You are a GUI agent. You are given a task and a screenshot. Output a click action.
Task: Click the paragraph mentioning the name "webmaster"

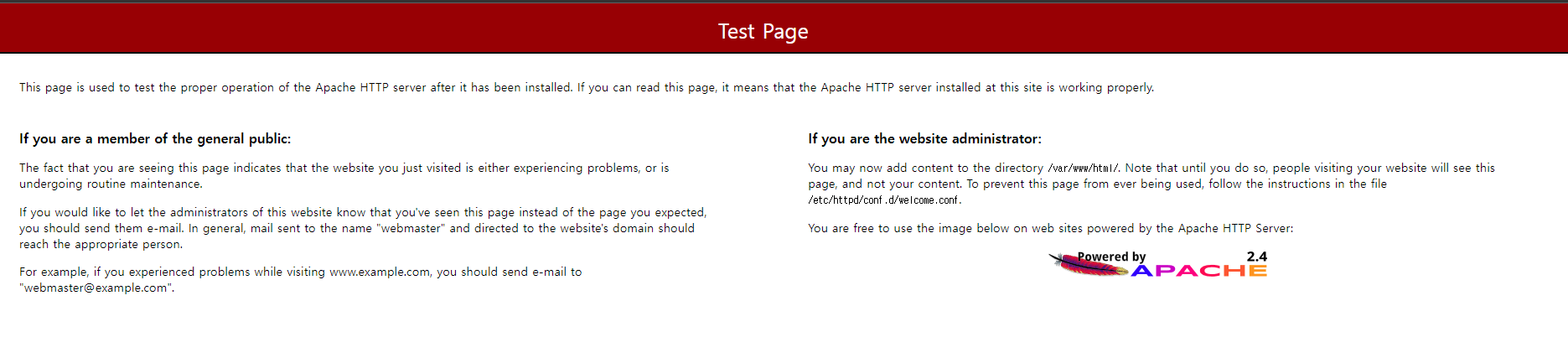[x=363, y=228]
